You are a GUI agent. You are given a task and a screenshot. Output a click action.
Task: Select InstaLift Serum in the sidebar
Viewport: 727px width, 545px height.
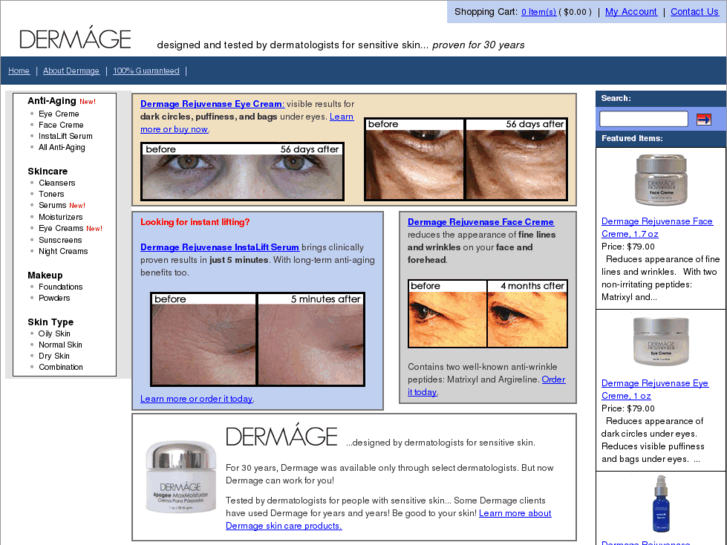click(x=65, y=136)
